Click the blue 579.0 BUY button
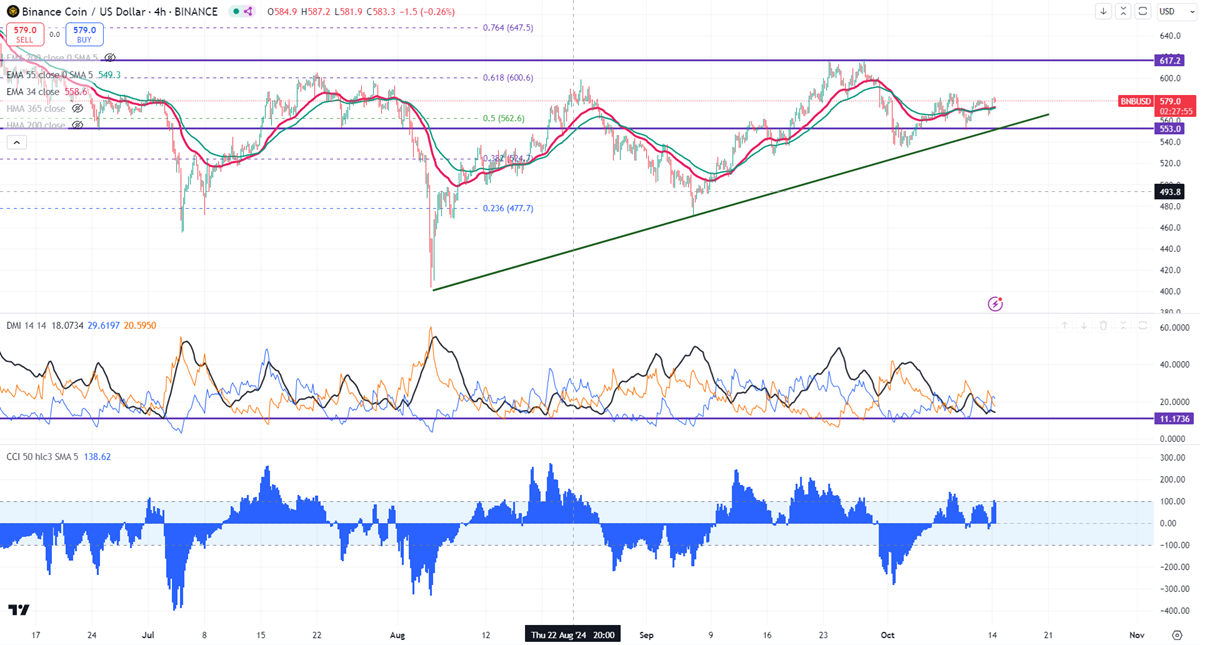 click(x=84, y=35)
